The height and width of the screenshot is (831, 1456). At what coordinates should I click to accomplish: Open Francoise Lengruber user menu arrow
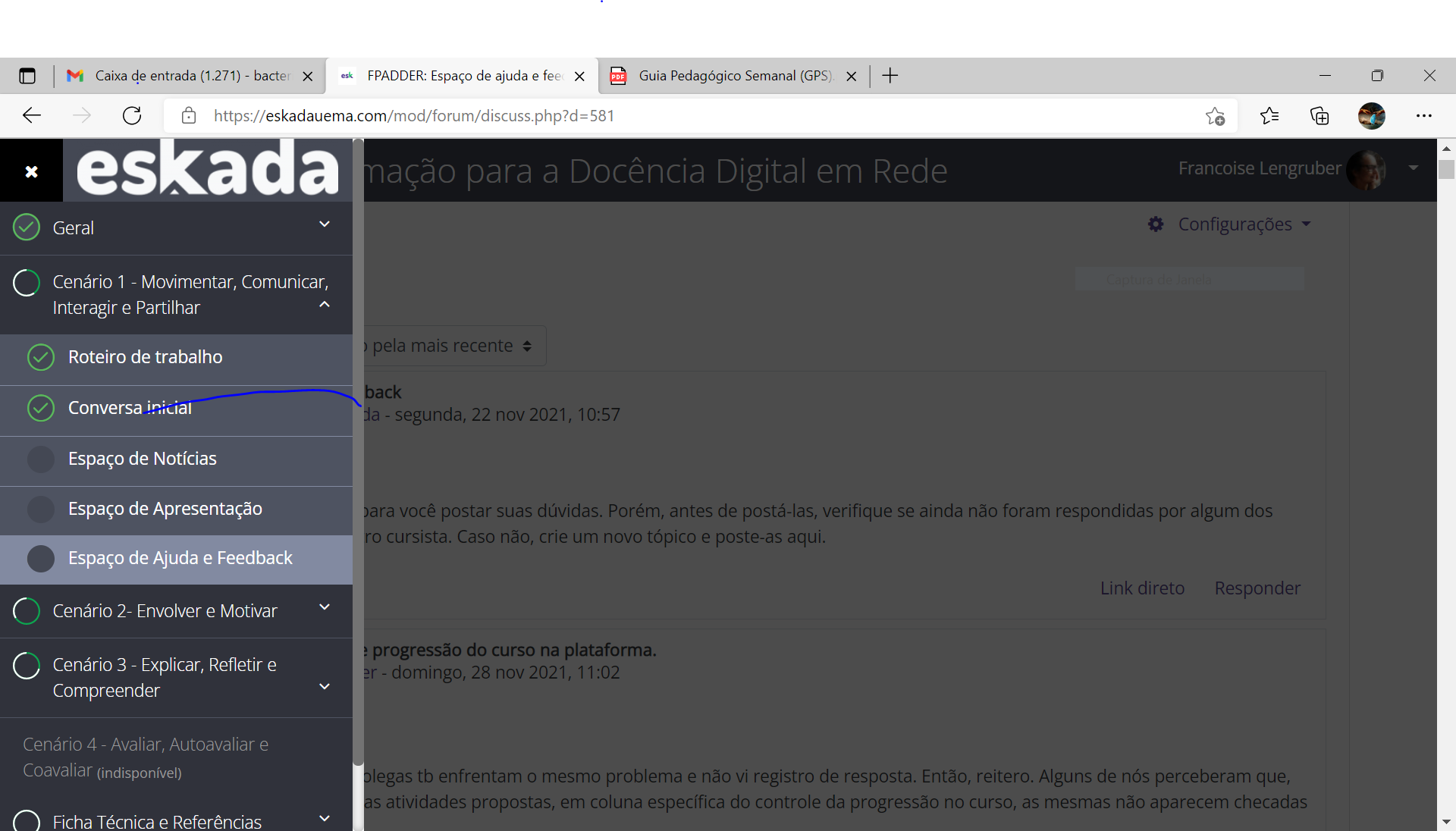1414,168
